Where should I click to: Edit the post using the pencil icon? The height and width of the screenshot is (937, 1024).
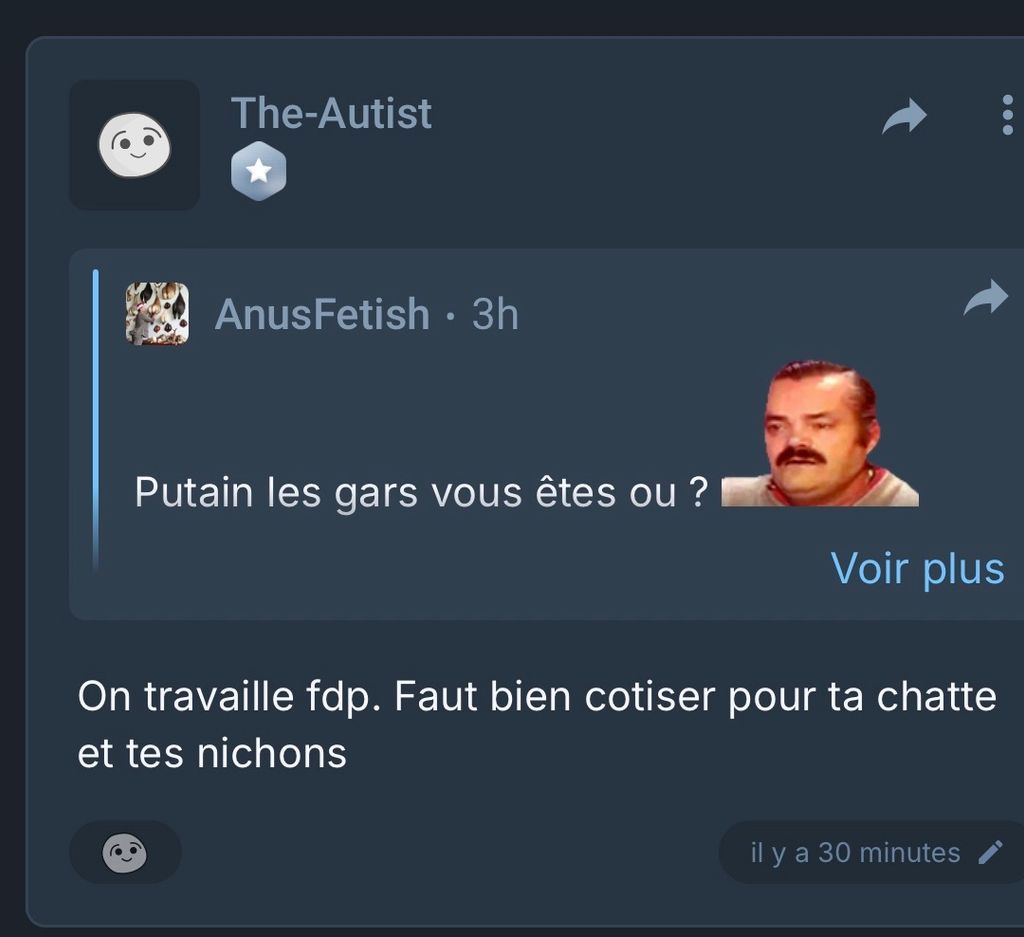coord(990,852)
